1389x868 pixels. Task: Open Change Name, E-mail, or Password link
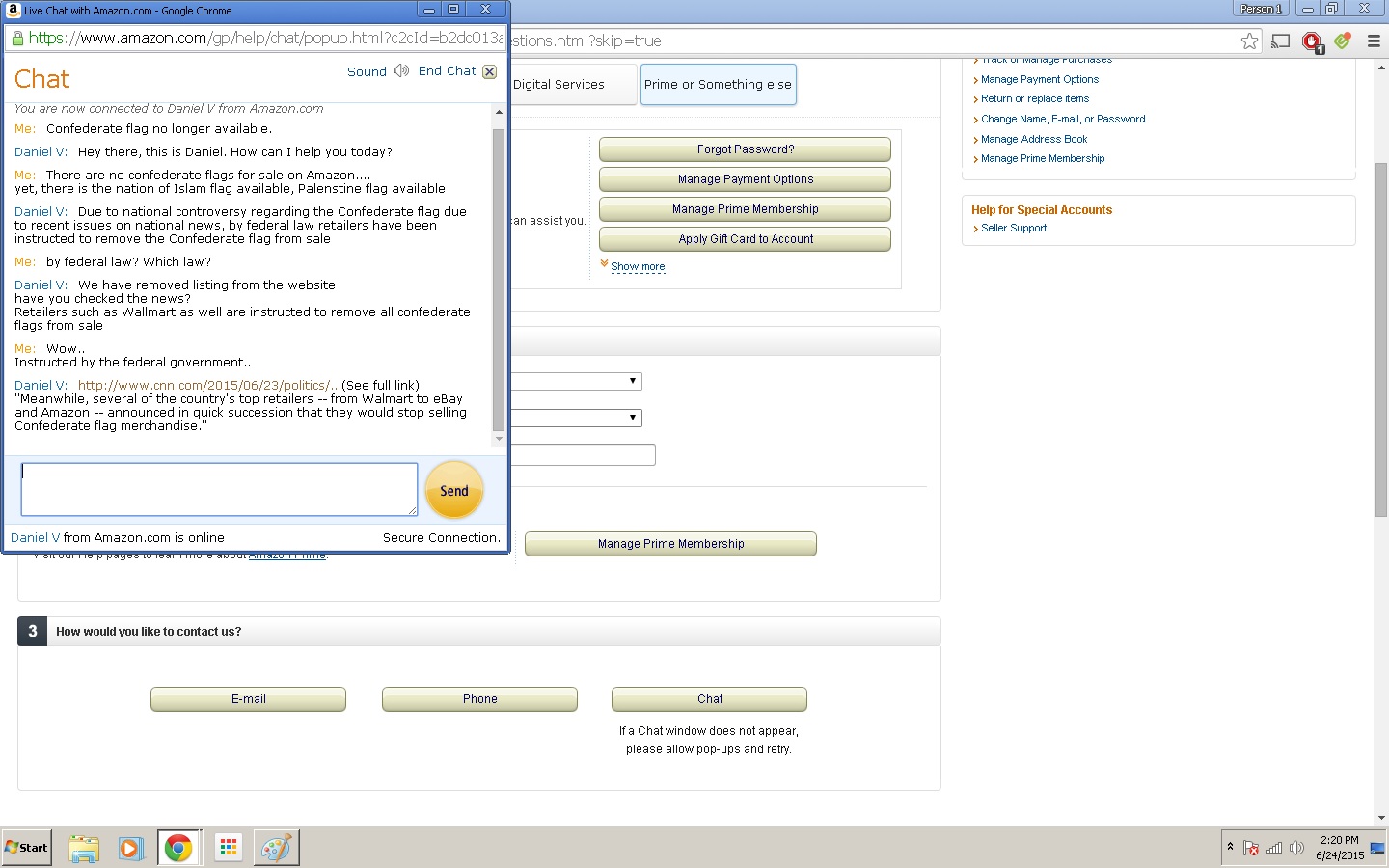click(x=1063, y=120)
